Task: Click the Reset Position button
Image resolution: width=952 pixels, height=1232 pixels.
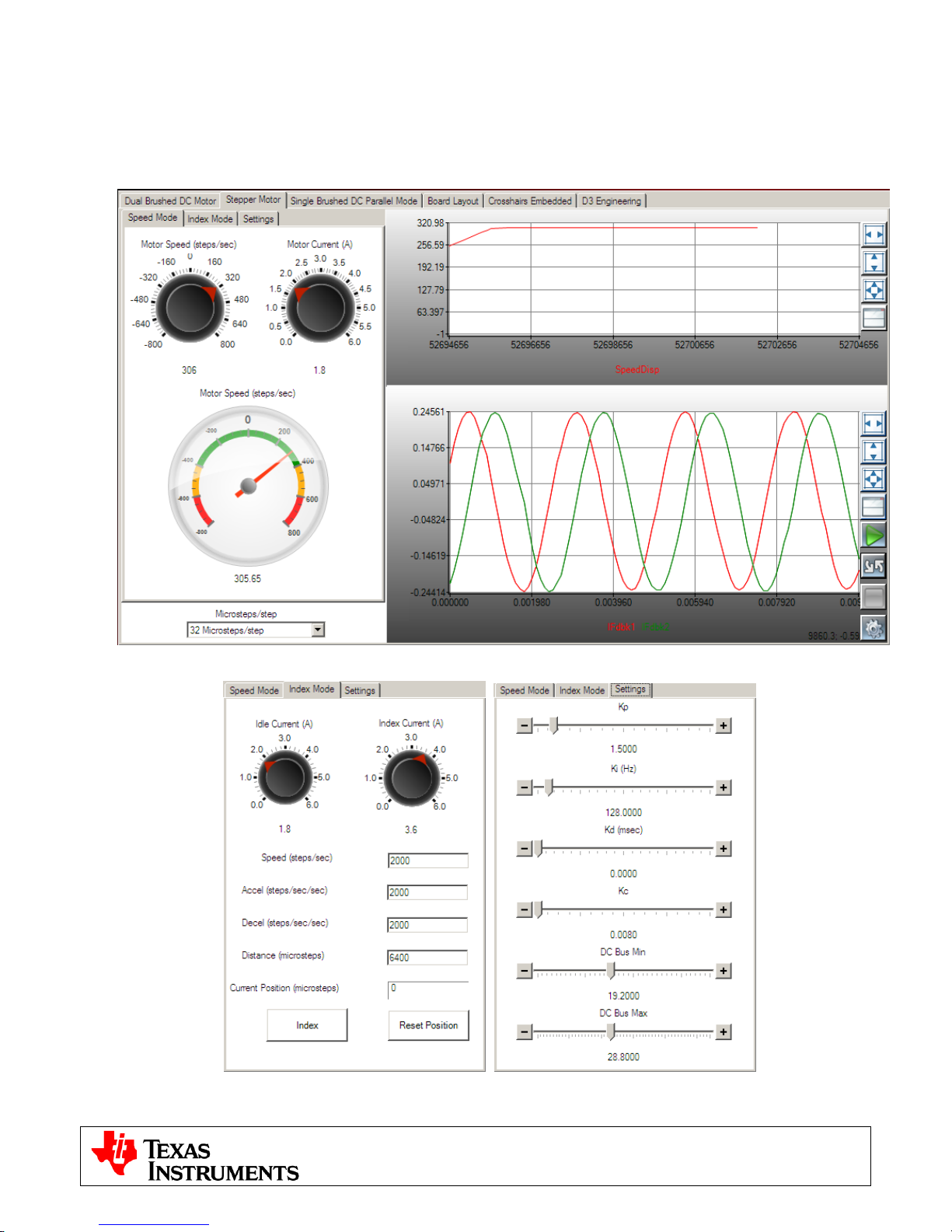Action: coord(428,1025)
